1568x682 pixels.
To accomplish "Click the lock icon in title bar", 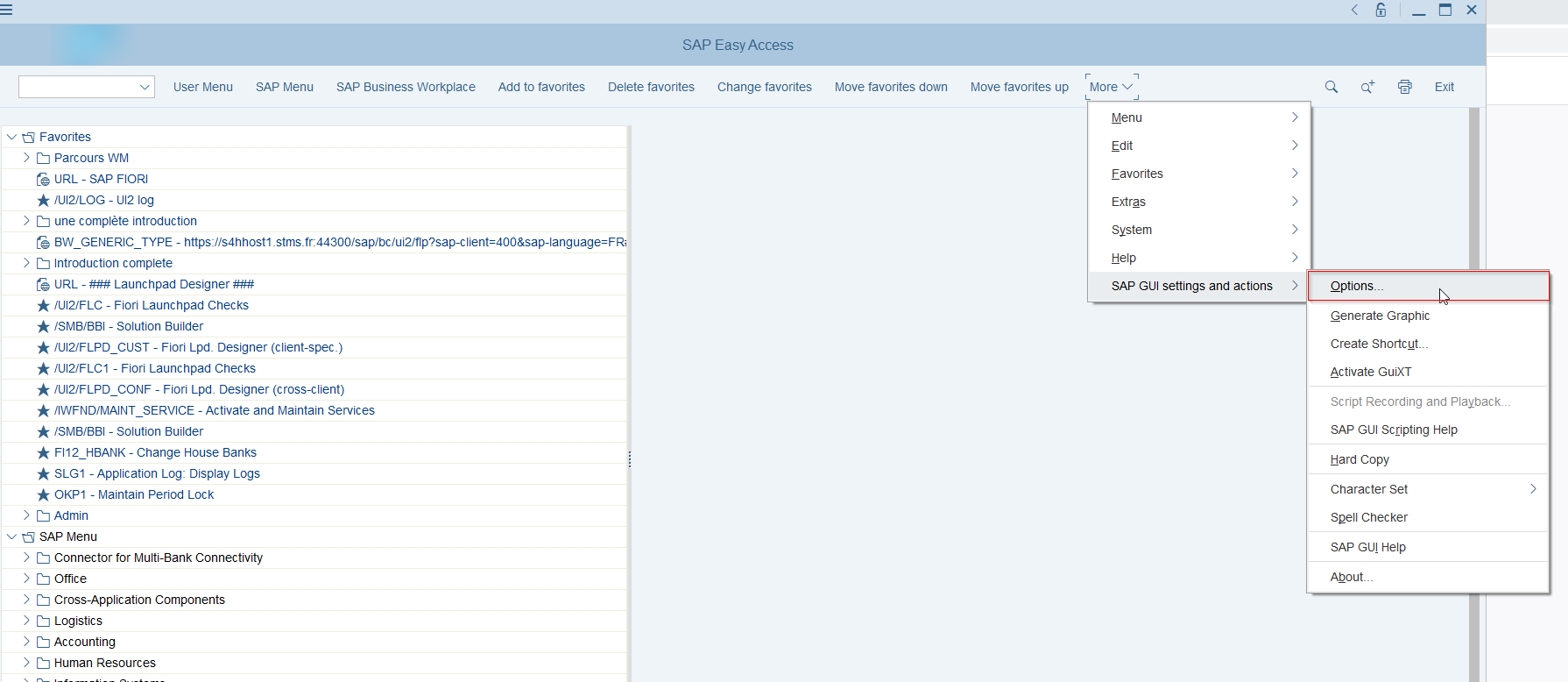I will [x=1381, y=10].
